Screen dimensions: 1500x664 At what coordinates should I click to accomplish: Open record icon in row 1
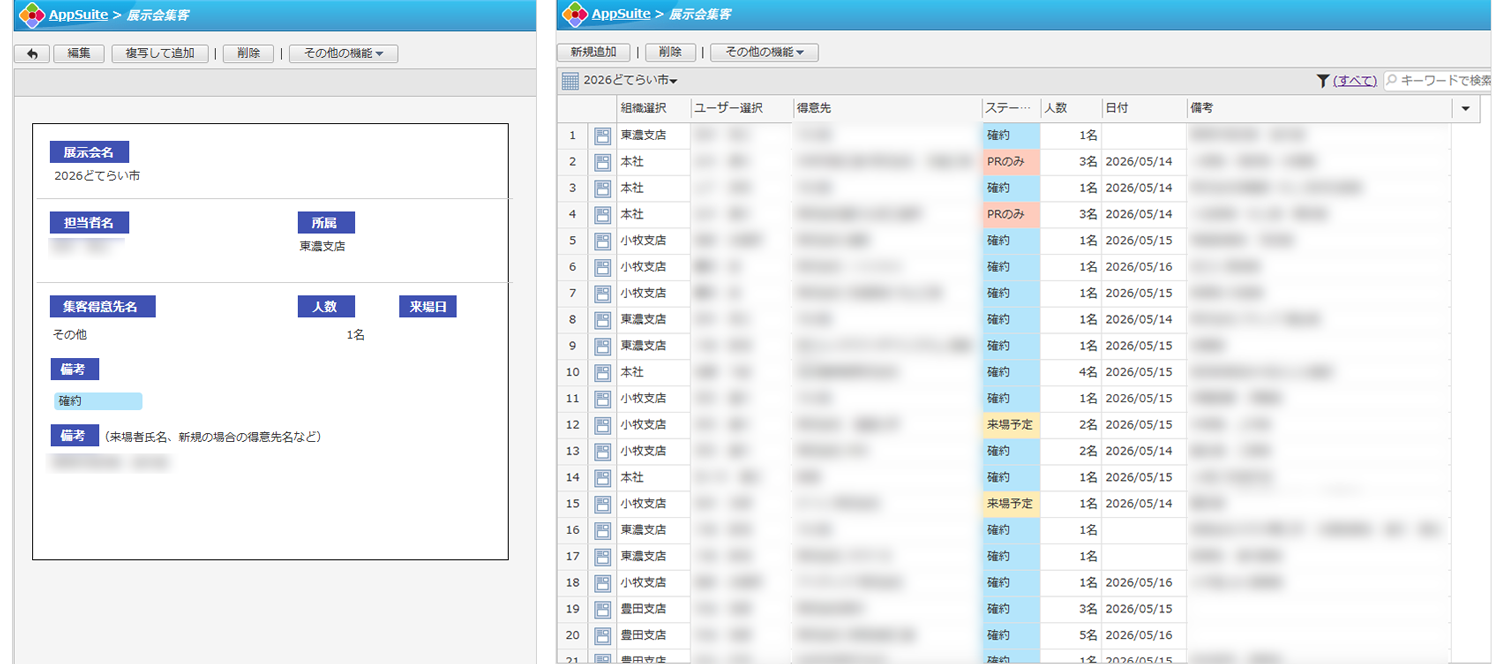(602, 135)
